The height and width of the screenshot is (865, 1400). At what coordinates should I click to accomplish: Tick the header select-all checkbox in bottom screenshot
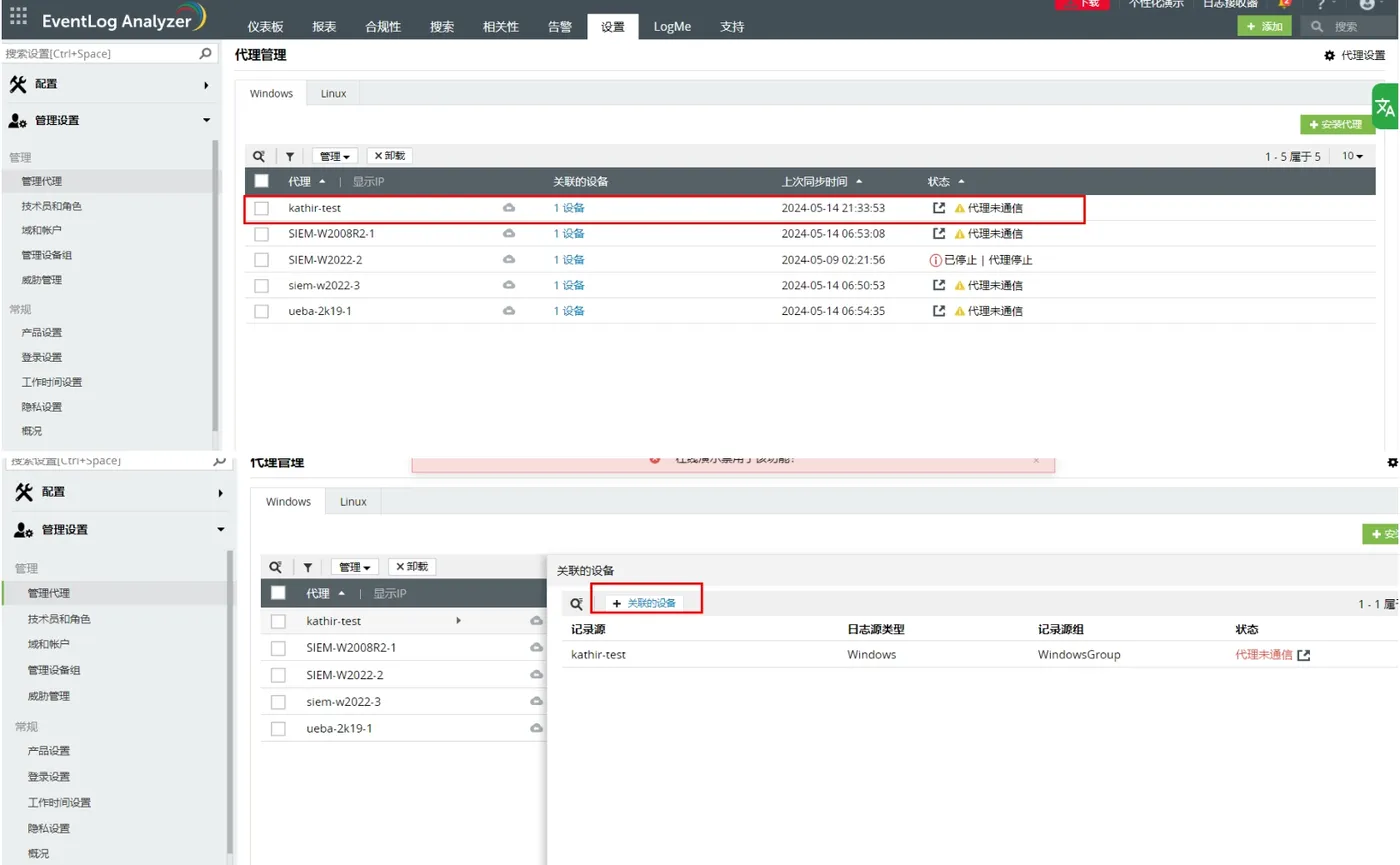tap(279, 593)
